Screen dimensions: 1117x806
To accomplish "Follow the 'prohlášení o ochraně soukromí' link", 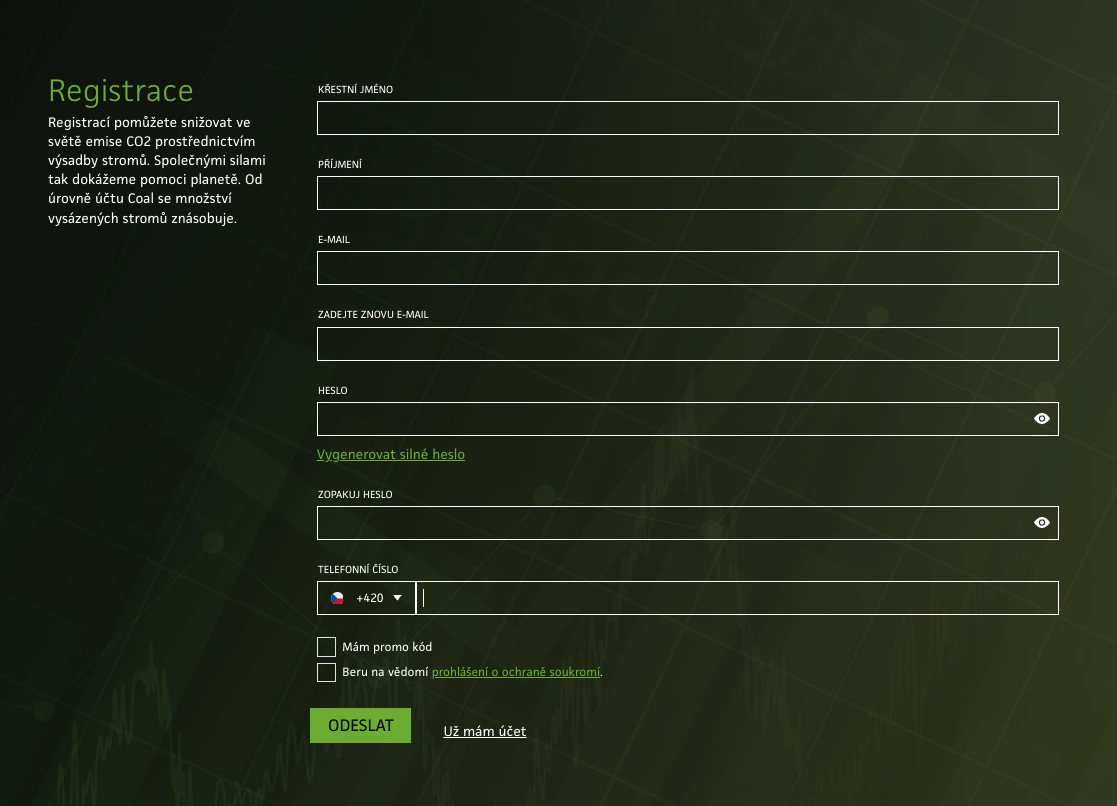I will 517,672.
